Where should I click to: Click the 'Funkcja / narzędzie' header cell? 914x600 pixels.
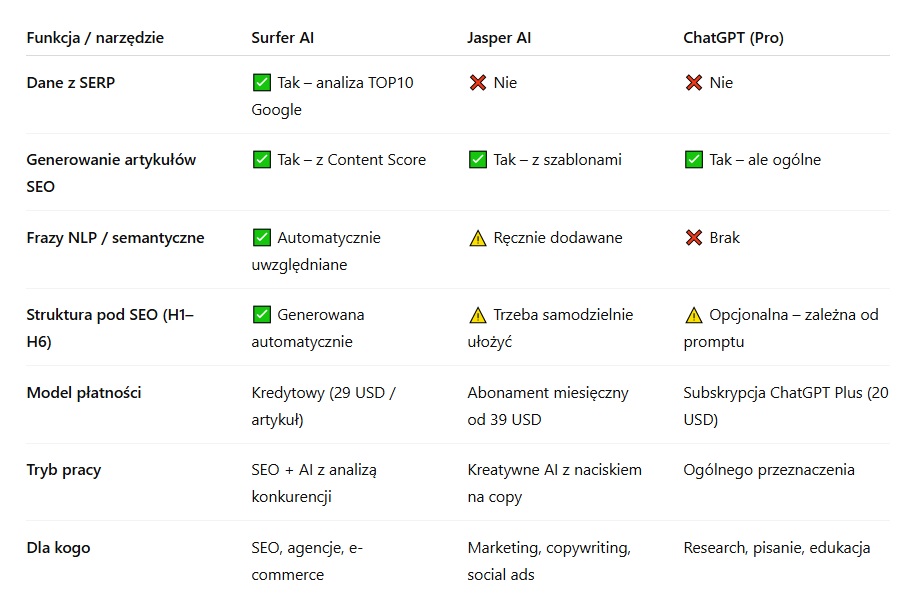[x=95, y=38]
